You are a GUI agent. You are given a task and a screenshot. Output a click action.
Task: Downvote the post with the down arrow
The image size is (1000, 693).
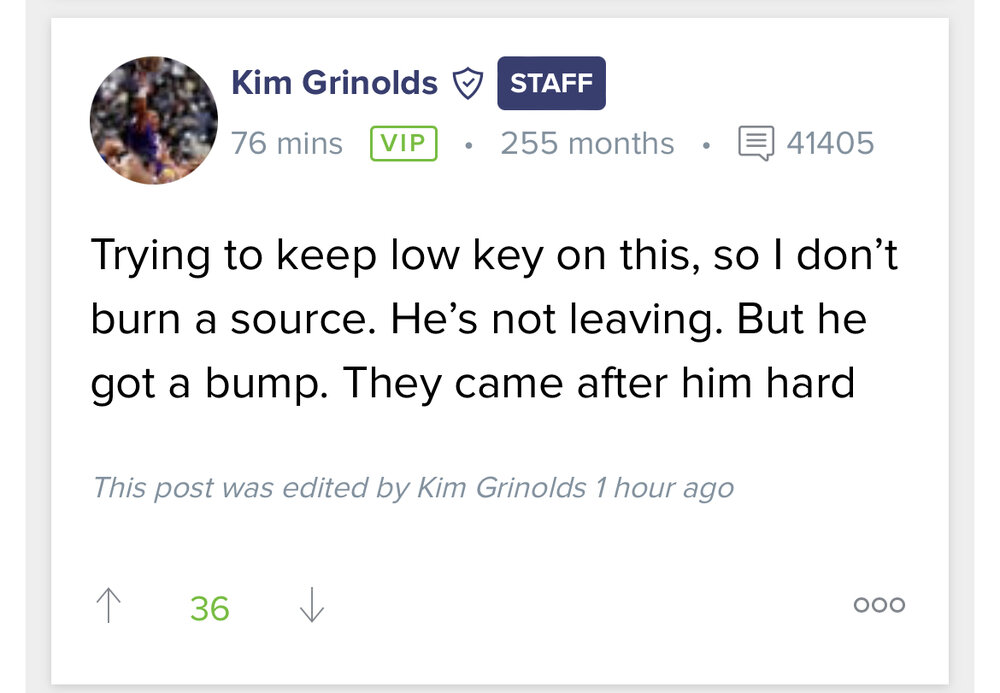tap(312, 606)
